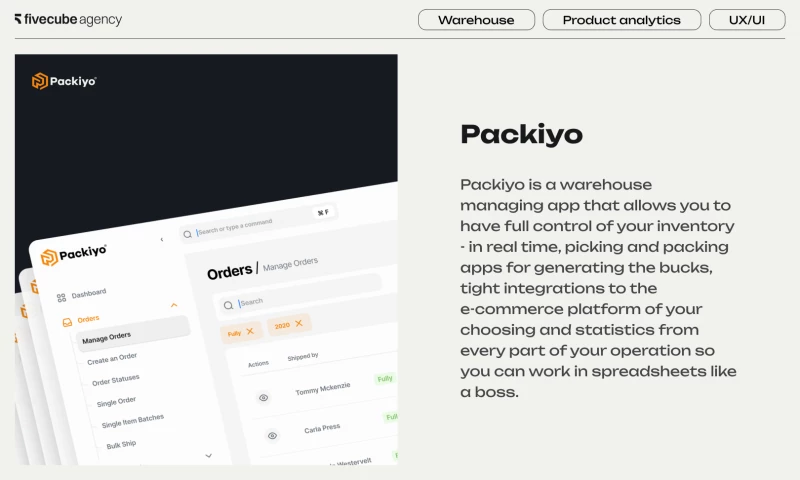
Task: View the Carla Press order with the eye icon
Action: point(272,436)
